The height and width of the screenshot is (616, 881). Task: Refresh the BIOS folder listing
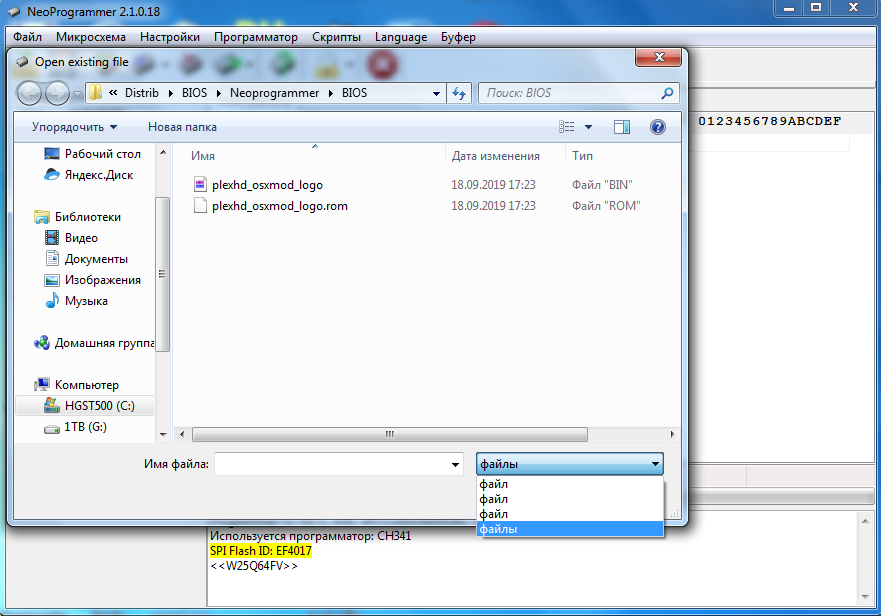[459, 93]
